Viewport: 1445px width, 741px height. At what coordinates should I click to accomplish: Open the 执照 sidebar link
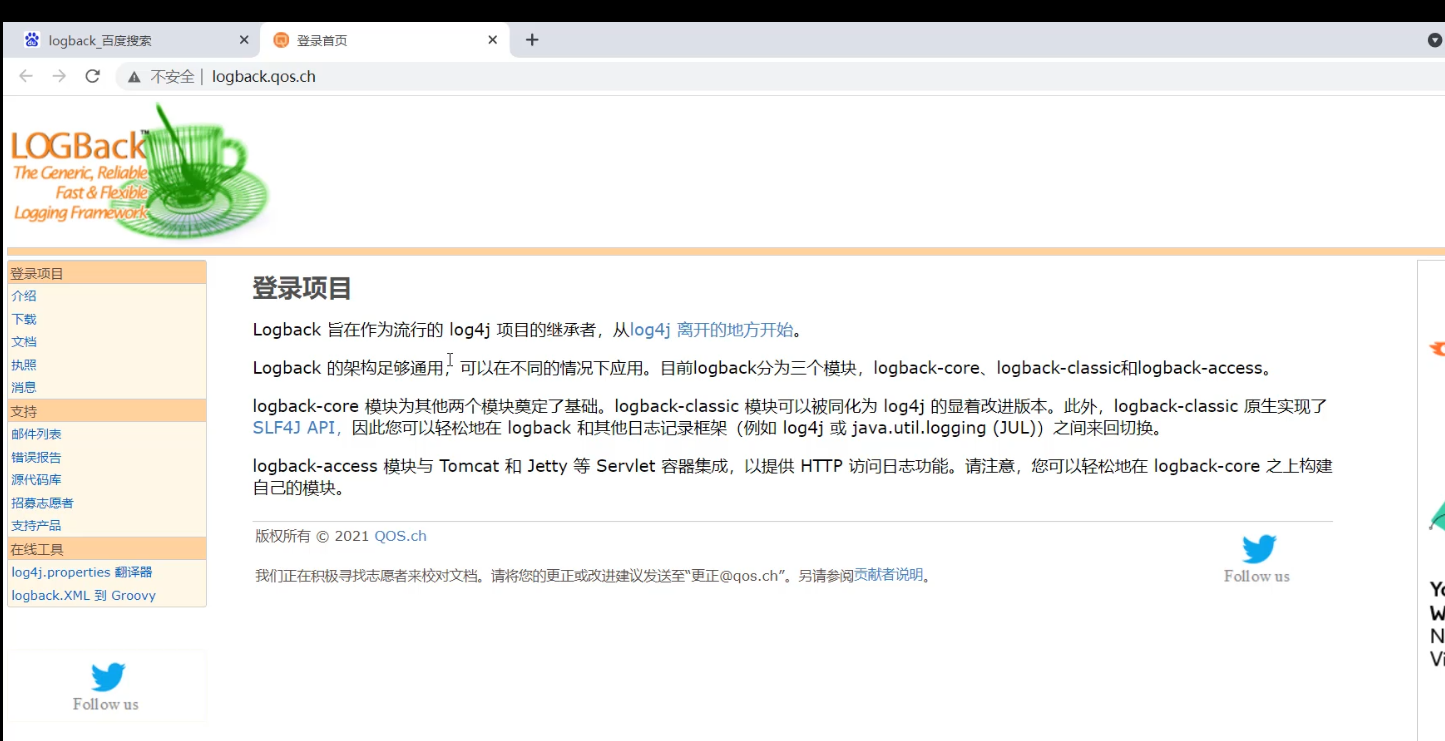pyautogui.click(x=24, y=365)
